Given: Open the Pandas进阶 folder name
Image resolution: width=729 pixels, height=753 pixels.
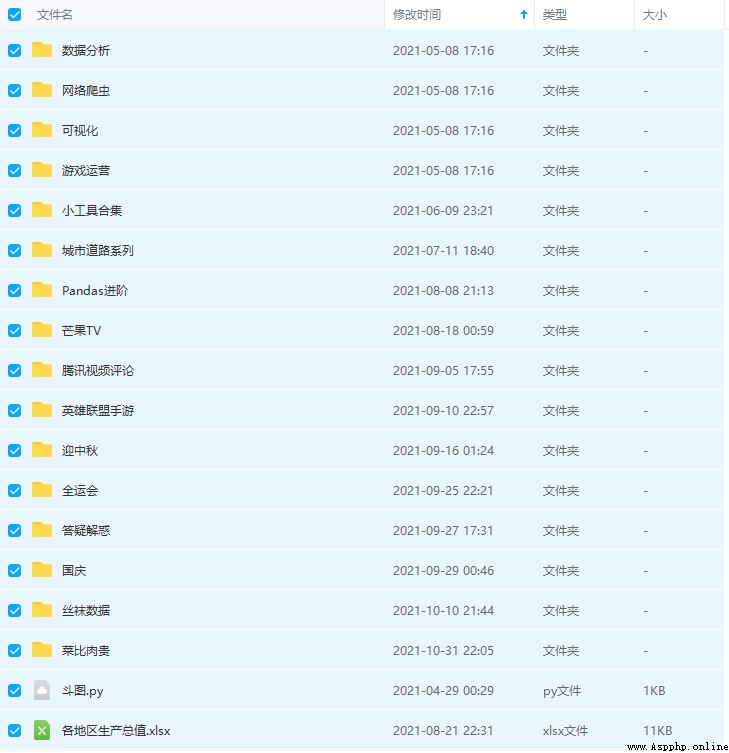Looking at the screenshot, I should coord(95,290).
